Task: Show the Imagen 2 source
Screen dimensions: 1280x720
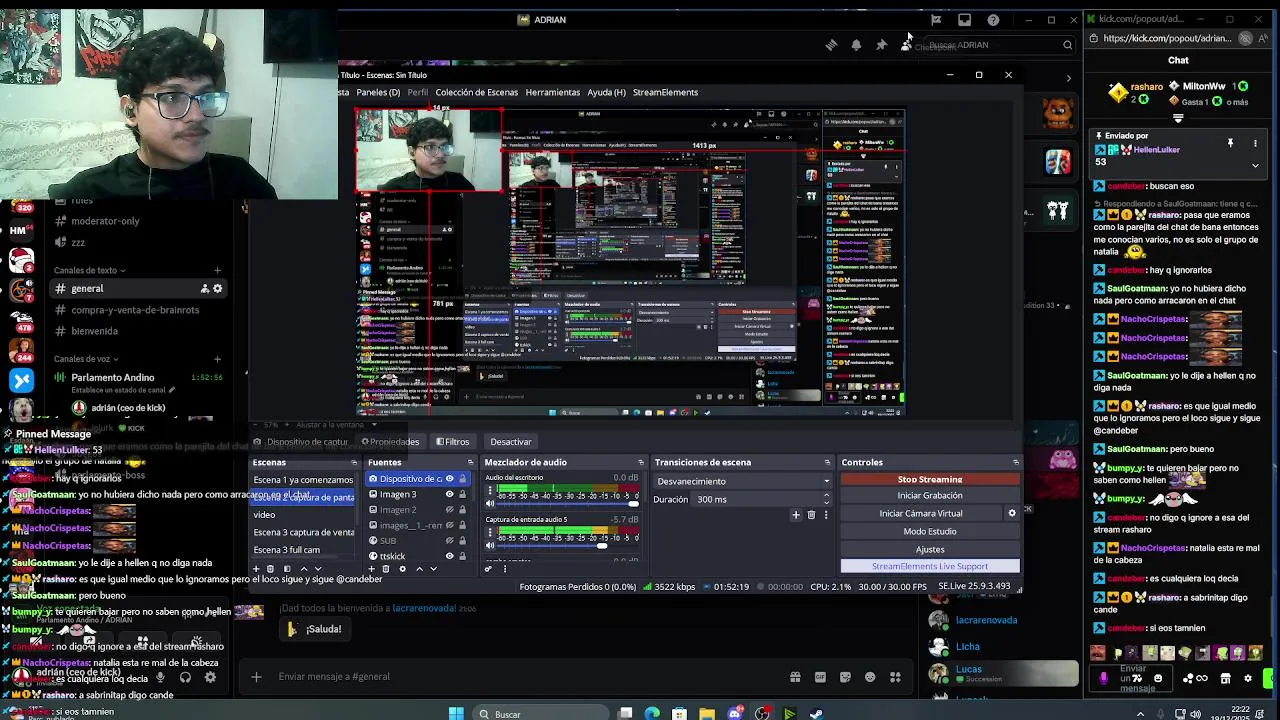Action: tap(449, 510)
